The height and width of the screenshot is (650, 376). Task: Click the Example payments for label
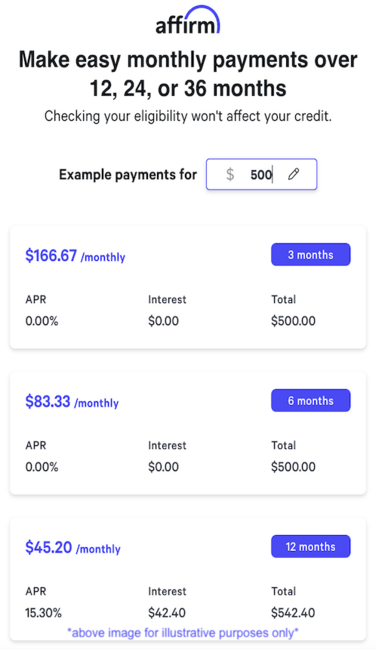click(128, 175)
